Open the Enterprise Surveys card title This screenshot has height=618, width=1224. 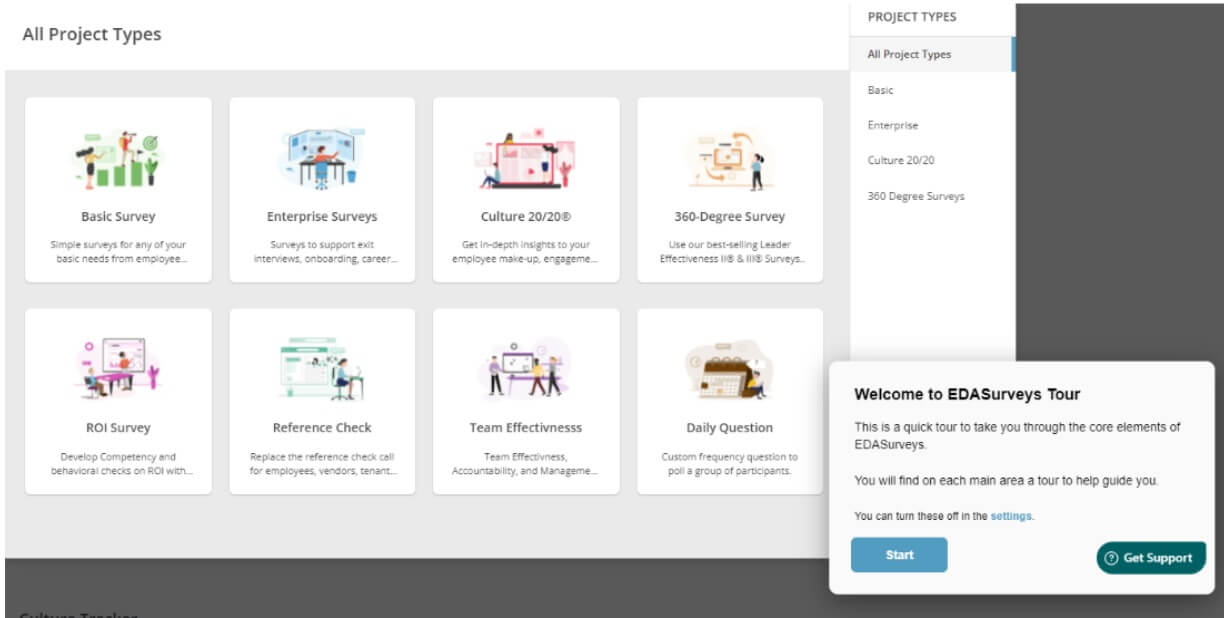(x=322, y=216)
